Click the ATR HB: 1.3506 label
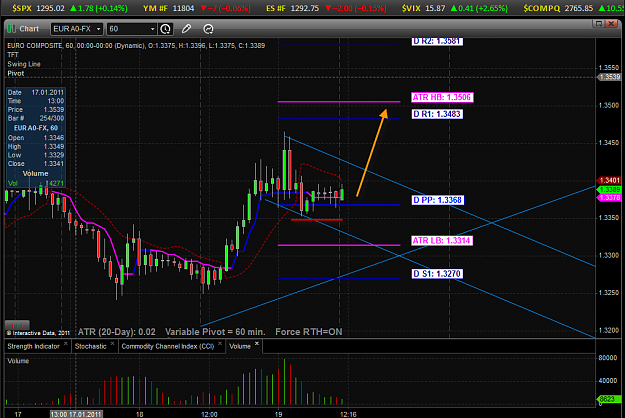Screen dimensions: 625x418 [x=442, y=97]
